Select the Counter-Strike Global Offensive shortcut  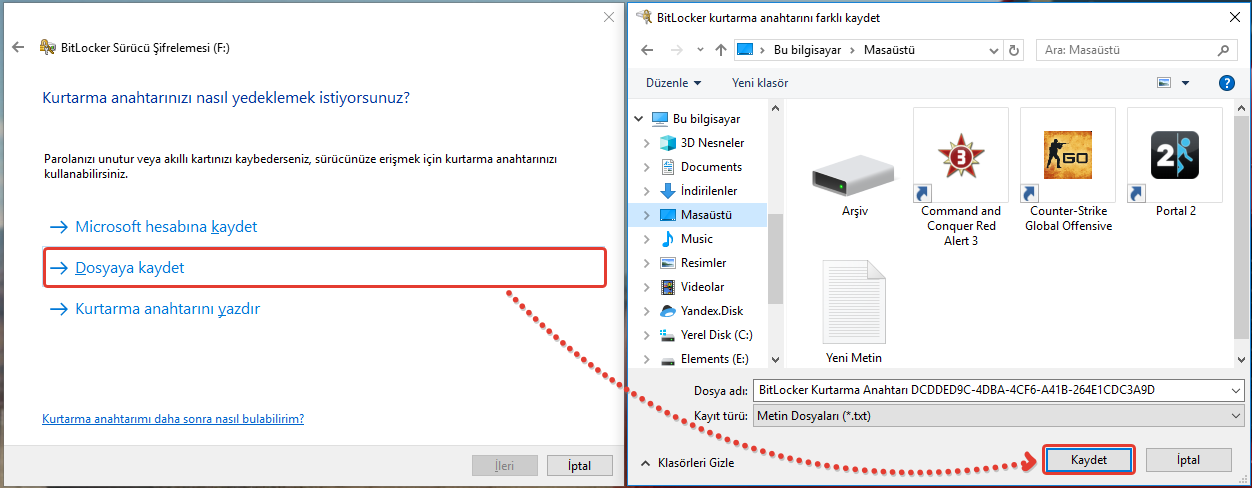[x=1067, y=155]
